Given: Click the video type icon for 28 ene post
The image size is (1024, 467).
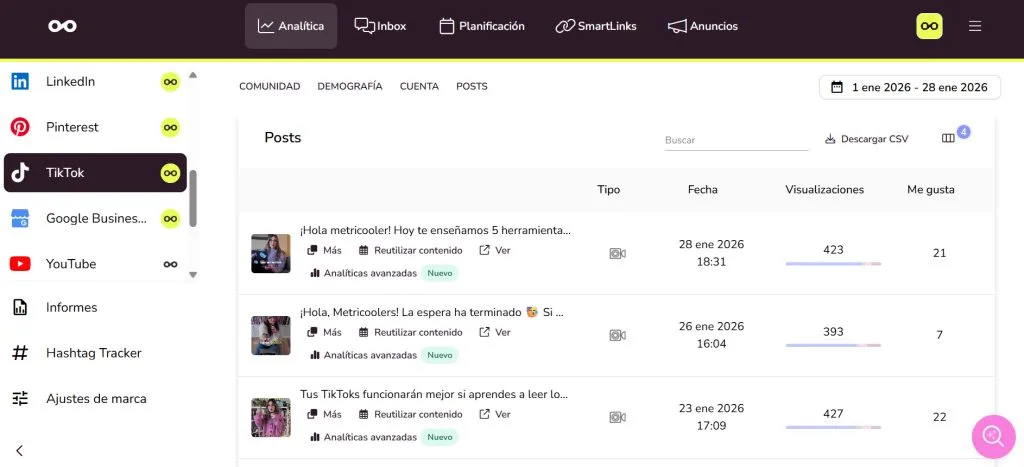Looking at the screenshot, I should point(617,253).
